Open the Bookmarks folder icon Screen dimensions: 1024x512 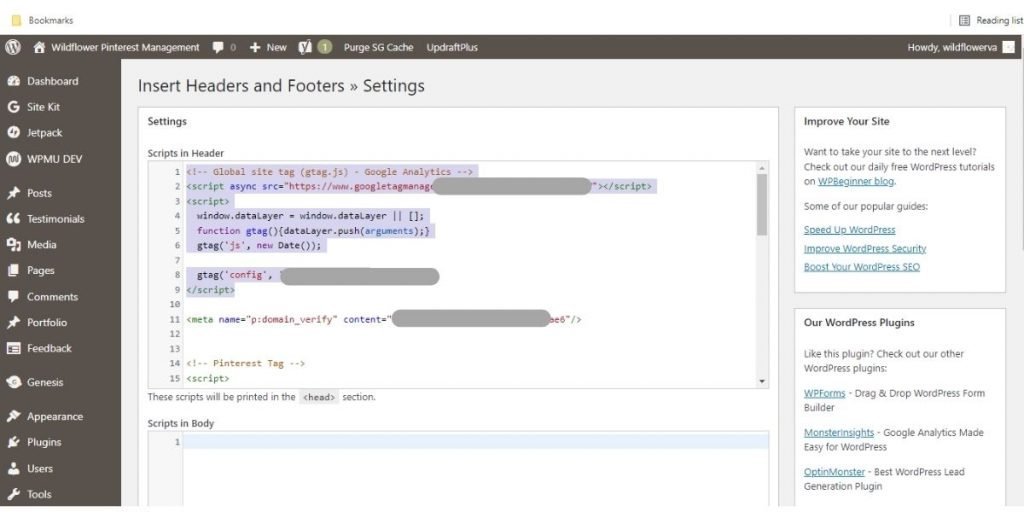16,20
